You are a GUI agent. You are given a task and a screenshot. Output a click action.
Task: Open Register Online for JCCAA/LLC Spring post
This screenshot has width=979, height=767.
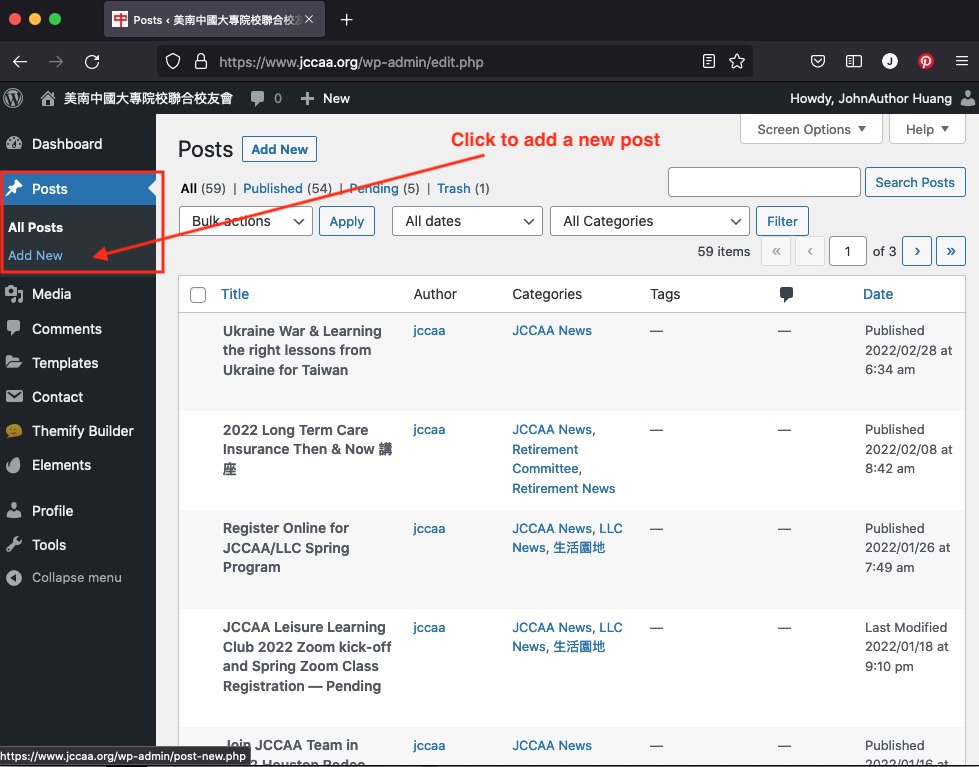(286, 548)
